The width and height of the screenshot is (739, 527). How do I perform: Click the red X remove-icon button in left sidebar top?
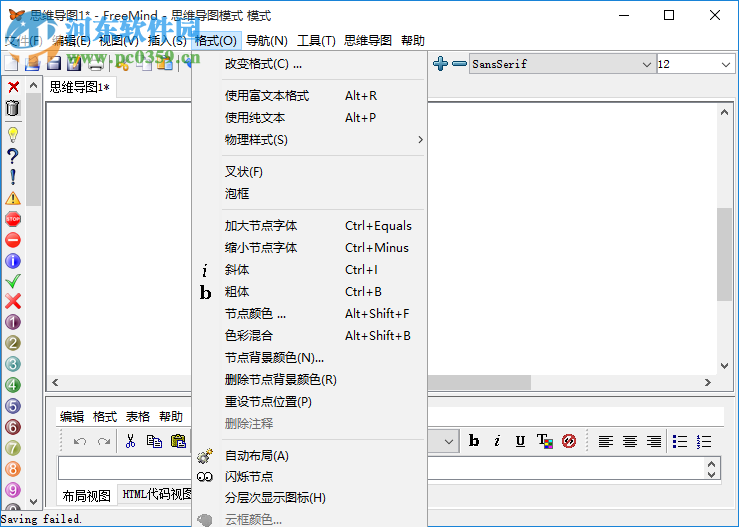(13, 87)
